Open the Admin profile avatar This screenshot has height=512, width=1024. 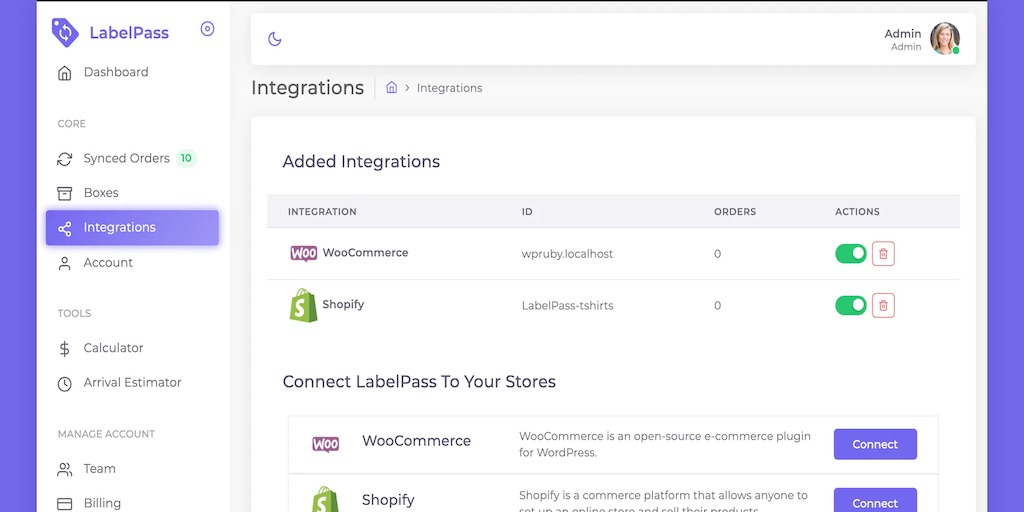[944, 39]
